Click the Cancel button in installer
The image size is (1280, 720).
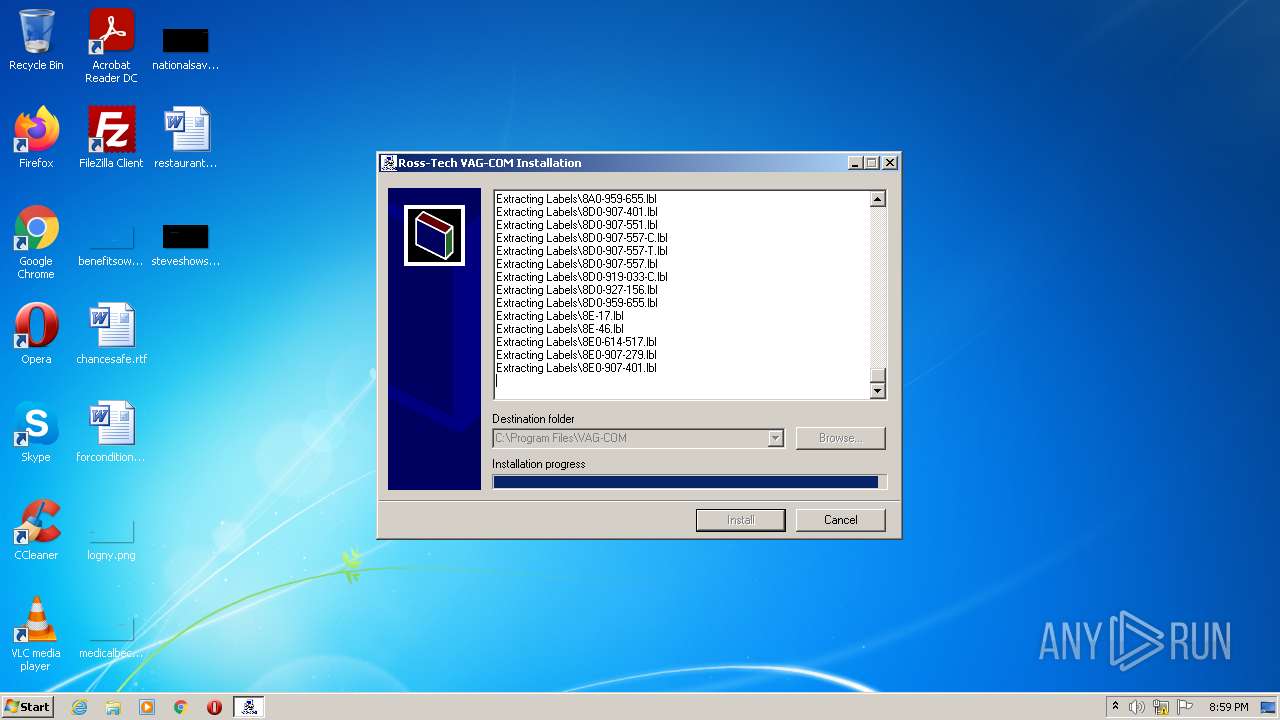pos(840,520)
